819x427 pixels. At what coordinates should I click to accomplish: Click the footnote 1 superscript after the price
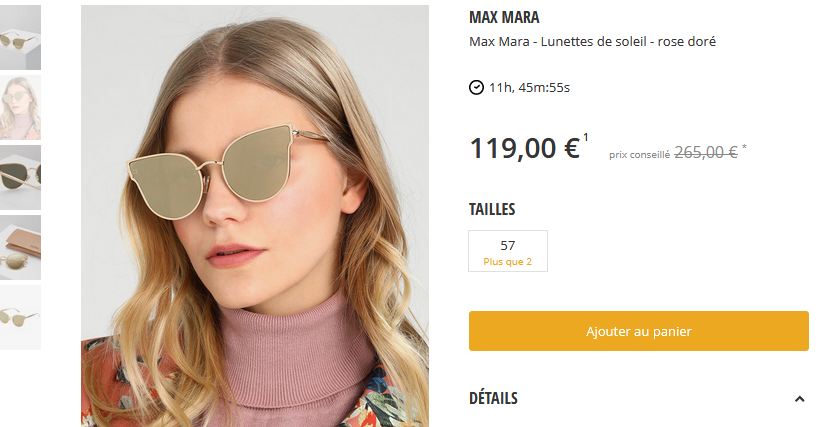(x=586, y=137)
